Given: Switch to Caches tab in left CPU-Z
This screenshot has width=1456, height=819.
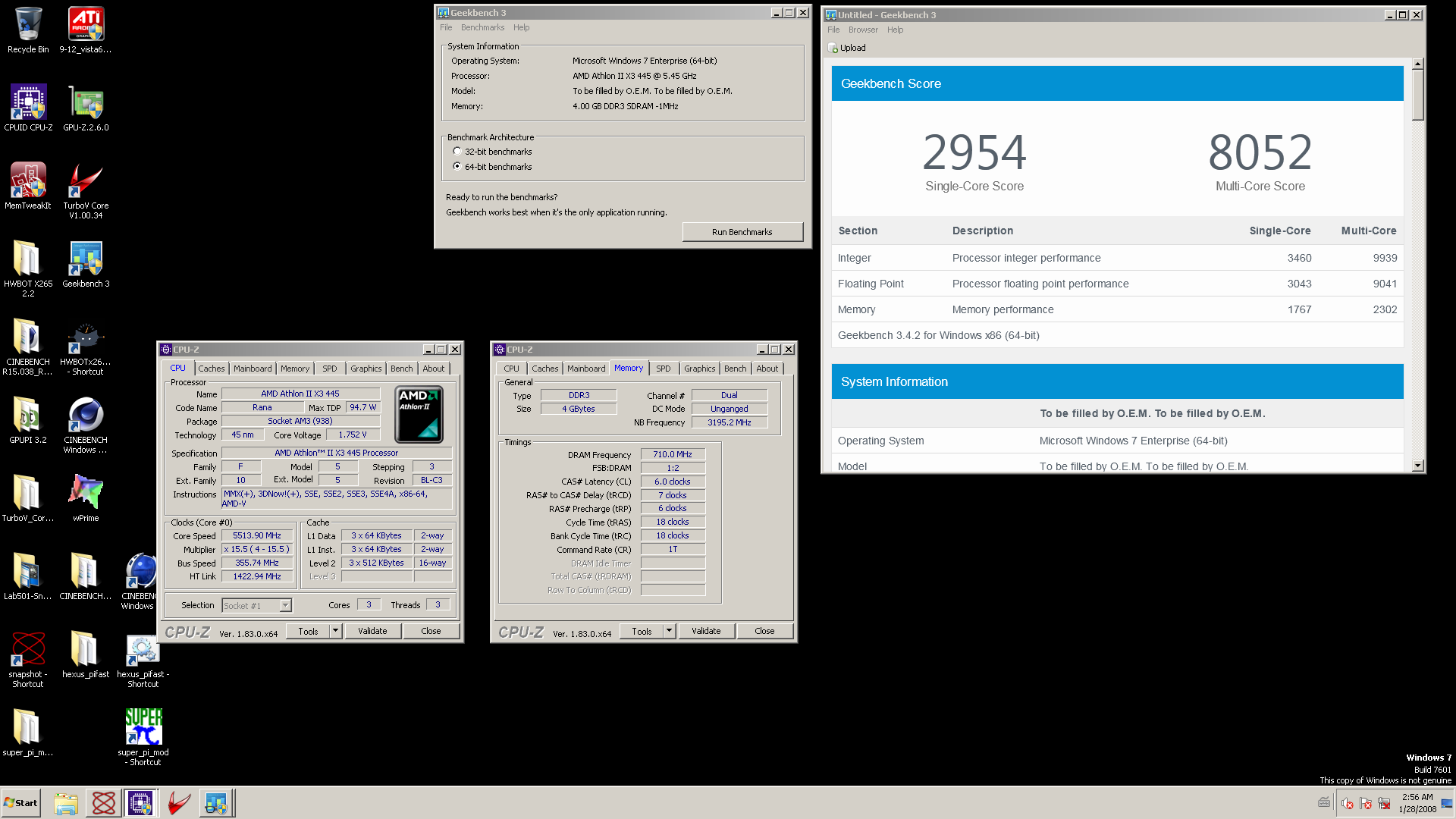Looking at the screenshot, I should pyautogui.click(x=212, y=369).
